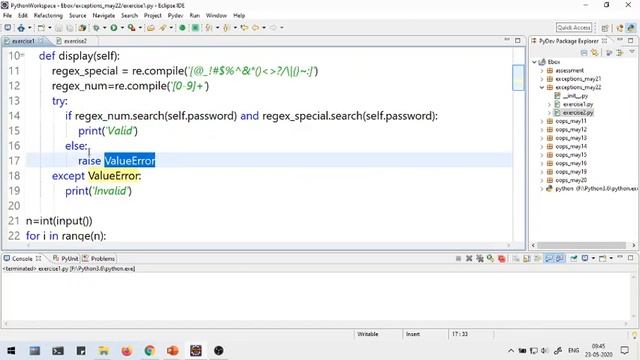This screenshot has width=640, height=360.
Task: Open the Pydev menu
Action: (x=176, y=16)
